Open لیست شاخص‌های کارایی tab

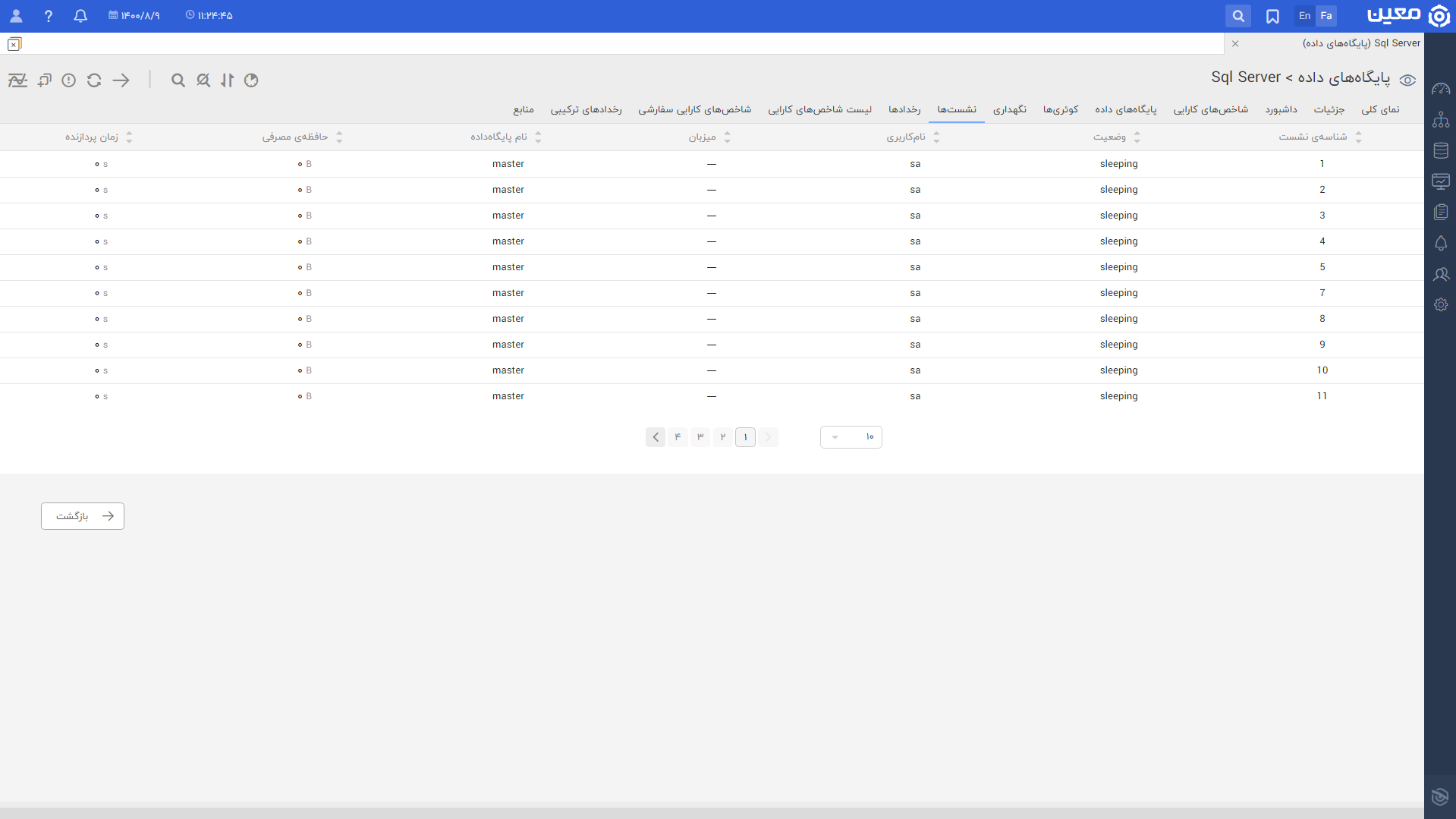819,110
